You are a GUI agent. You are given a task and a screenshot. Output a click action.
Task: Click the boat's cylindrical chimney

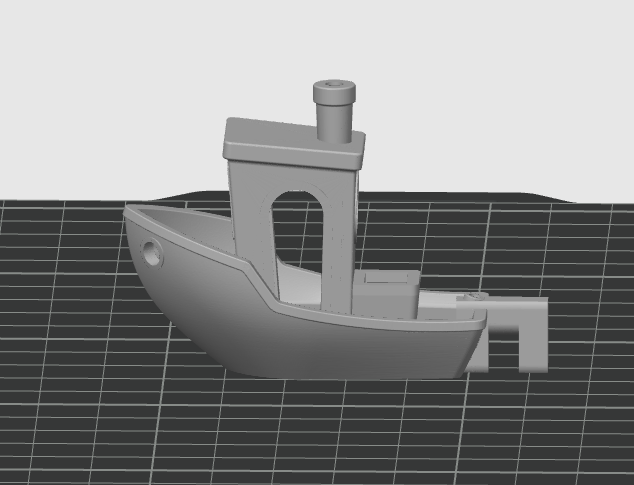click(334, 110)
